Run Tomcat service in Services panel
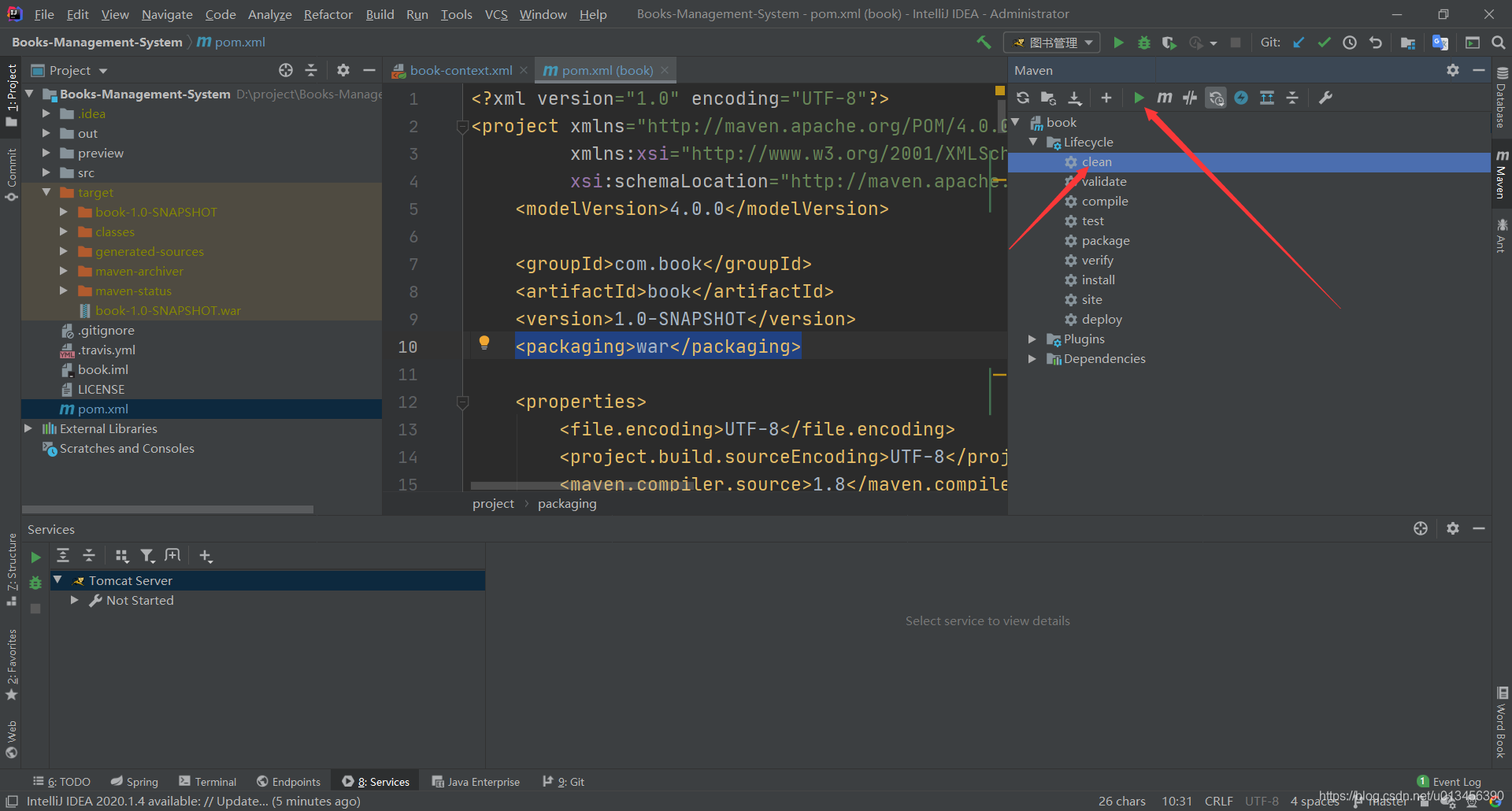 [35, 557]
